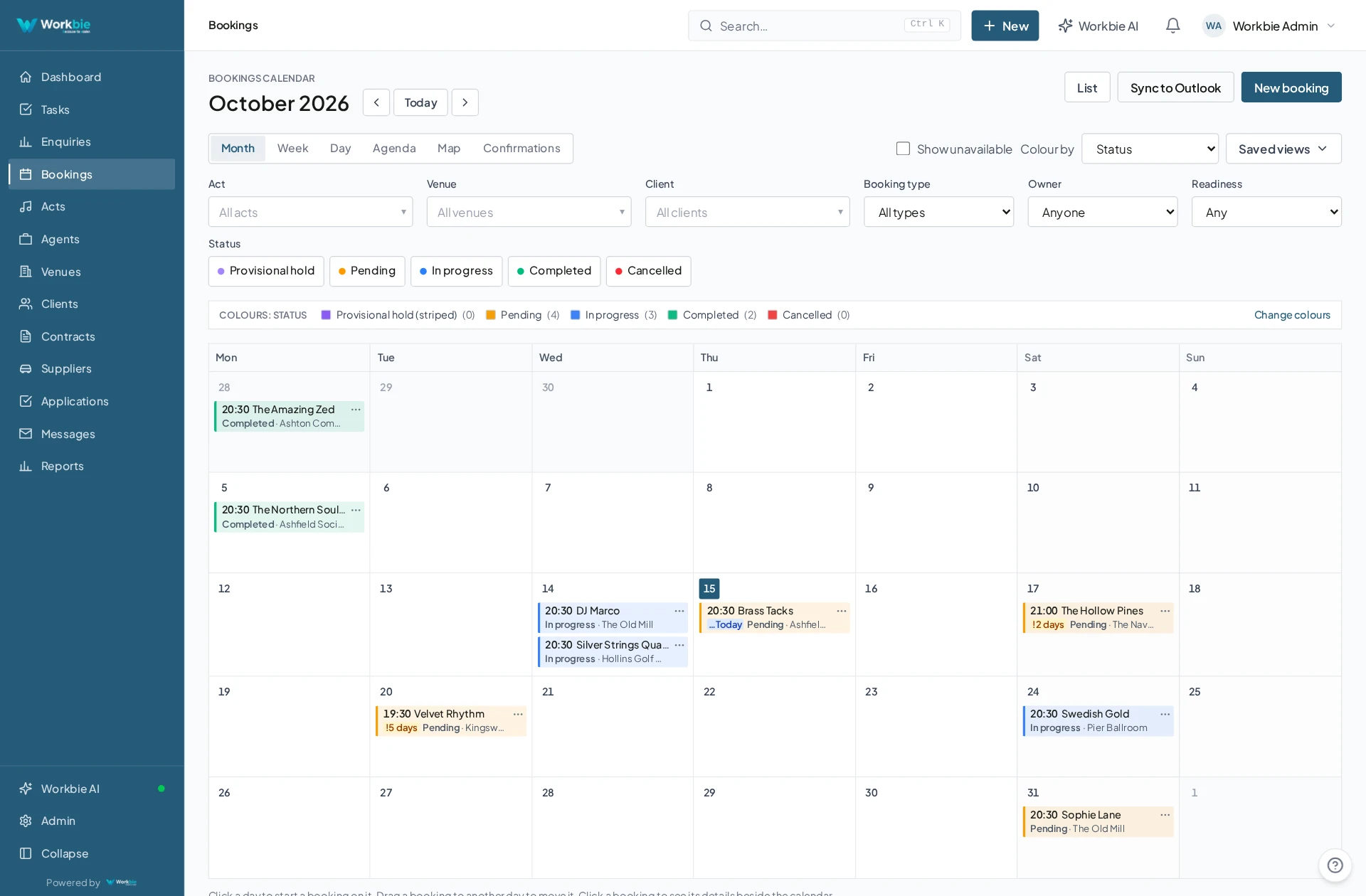This screenshot has width=1366, height=896.
Task: Open options menu for Velvet Rhythm booking
Action: [518, 714]
